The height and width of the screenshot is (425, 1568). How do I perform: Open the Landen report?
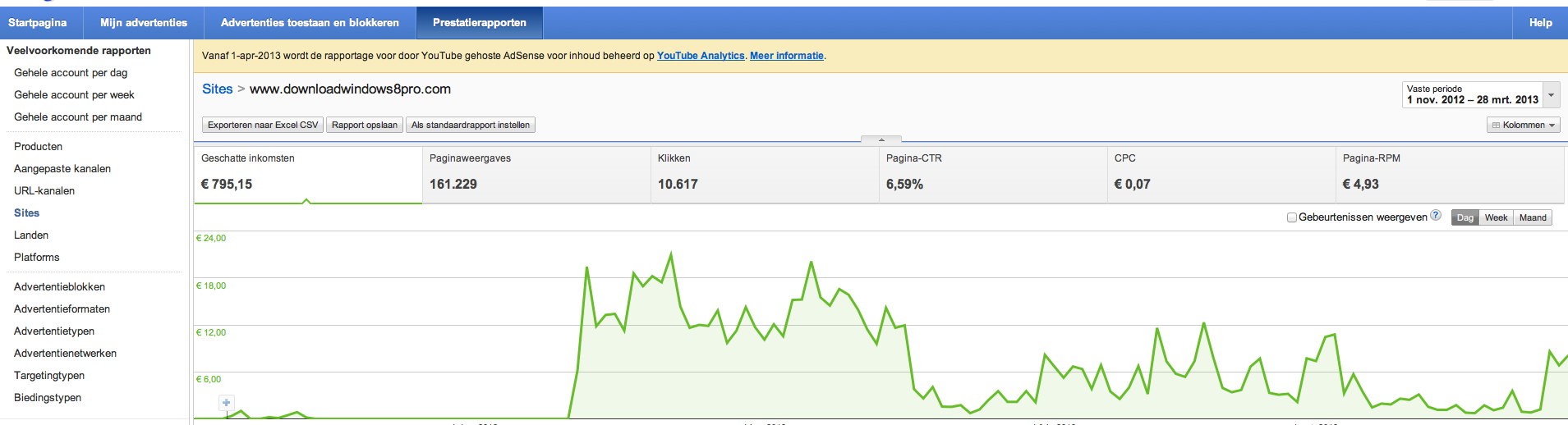point(31,235)
